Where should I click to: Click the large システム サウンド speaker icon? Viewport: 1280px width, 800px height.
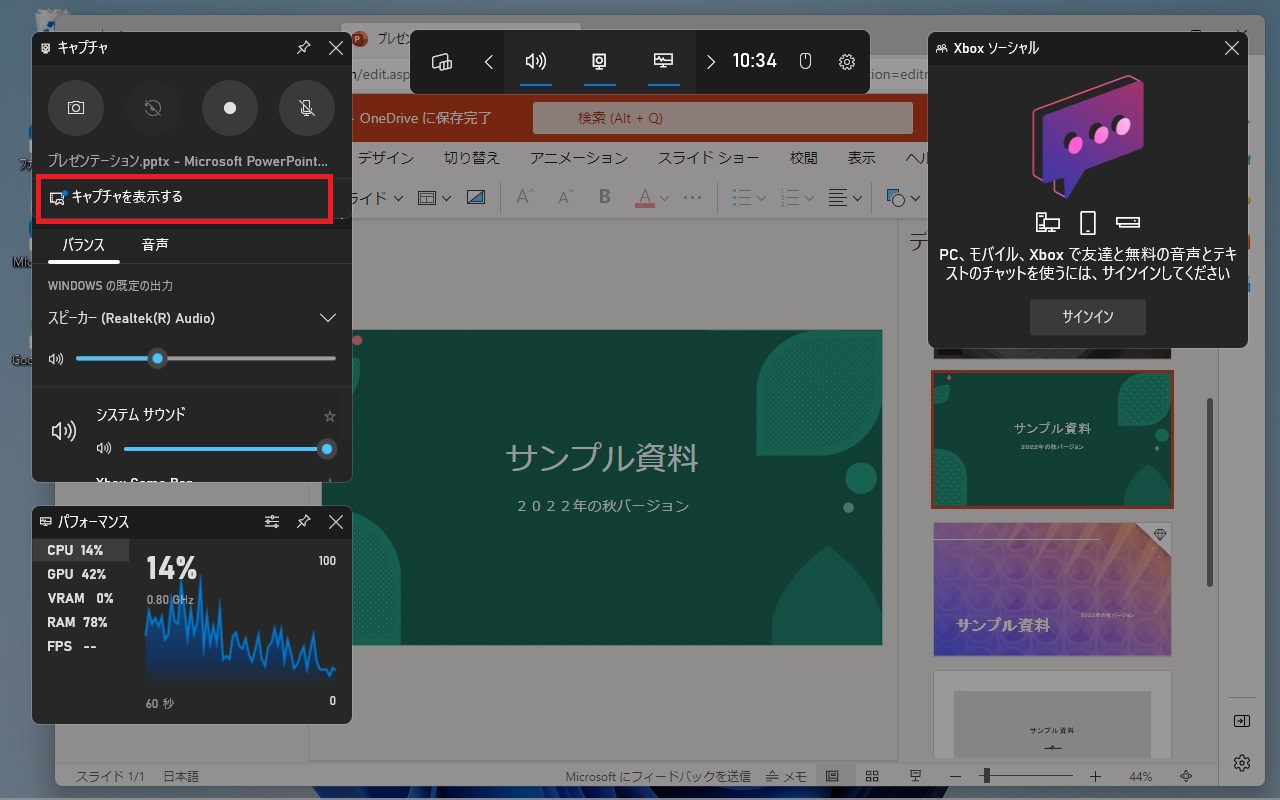(x=64, y=431)
